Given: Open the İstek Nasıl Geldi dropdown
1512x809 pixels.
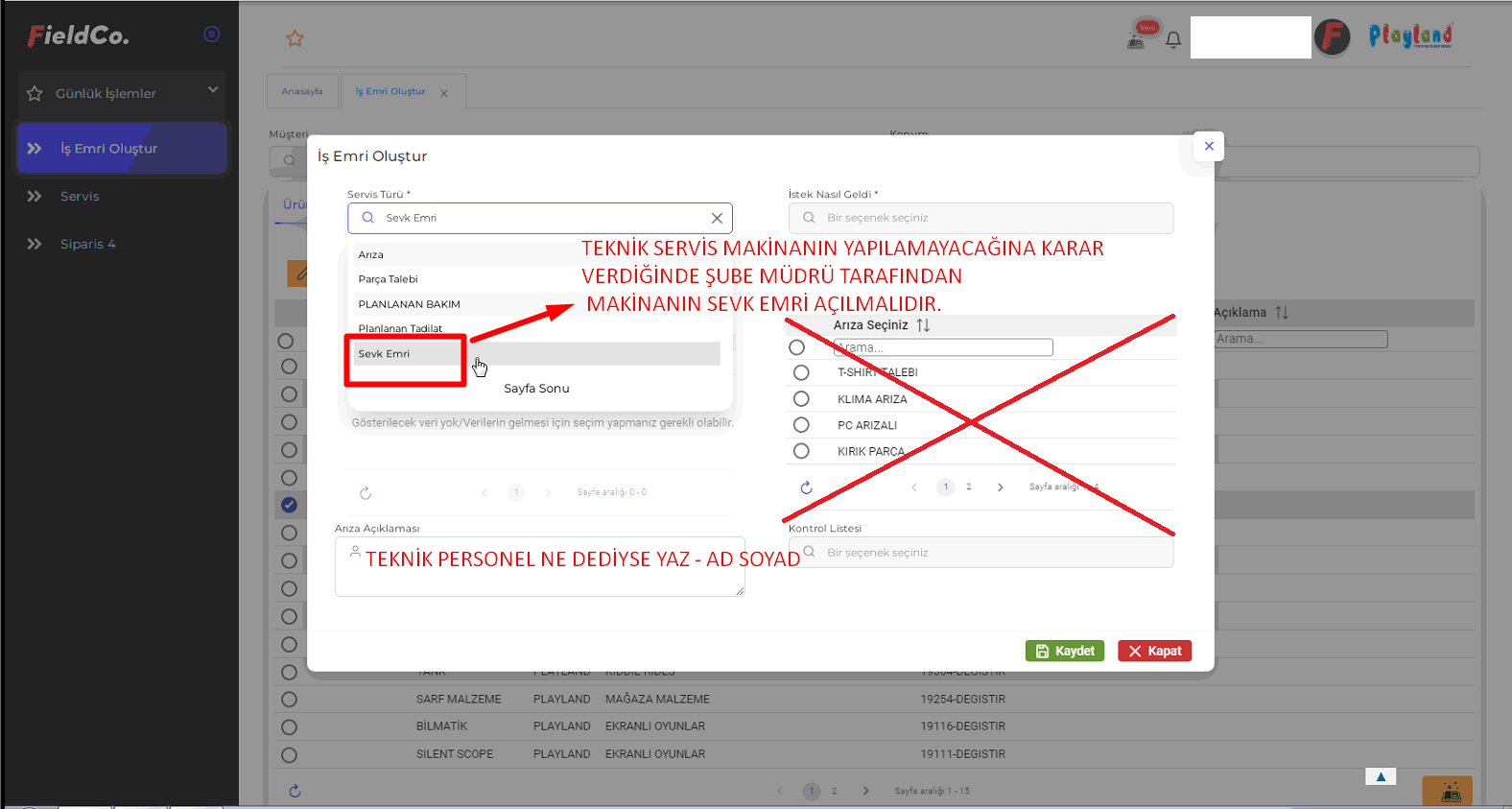Looking at the screenshot, I should (980, 218).
